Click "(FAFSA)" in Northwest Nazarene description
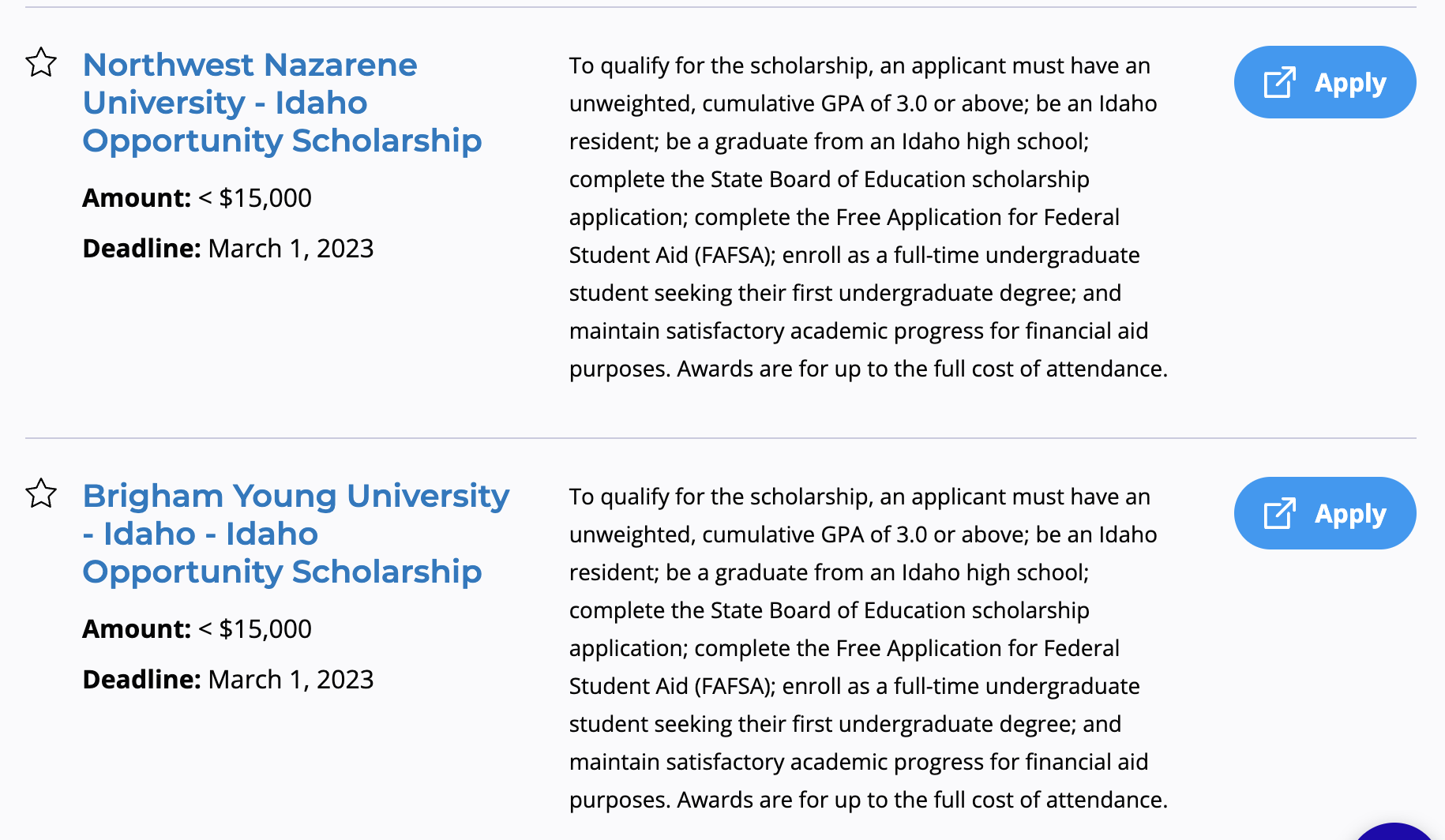The width and height of the screenshot is (1445, 840). point(735,255)
